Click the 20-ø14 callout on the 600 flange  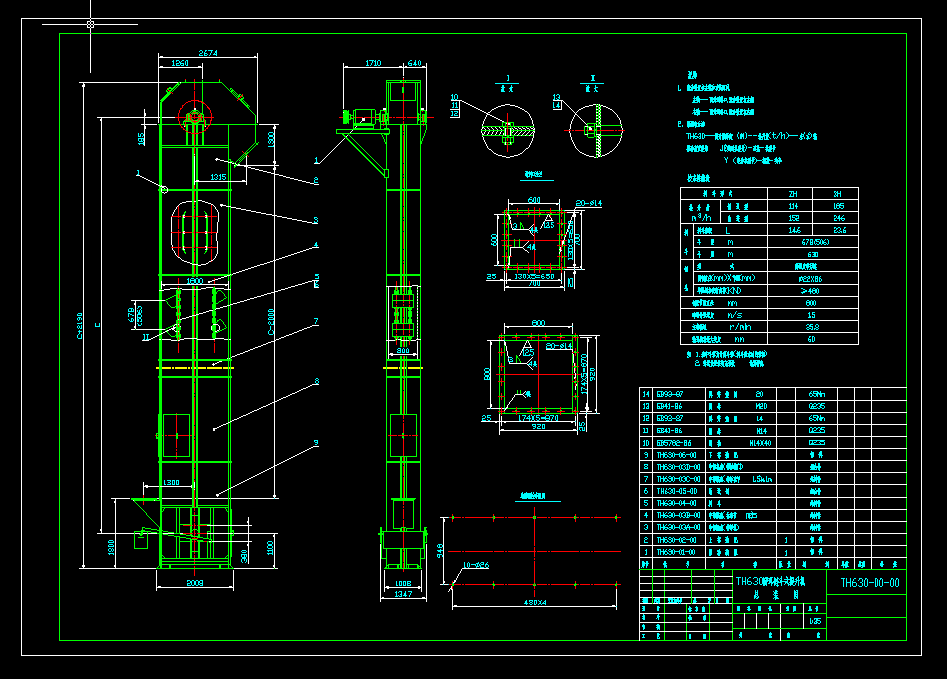coord(588,204)
